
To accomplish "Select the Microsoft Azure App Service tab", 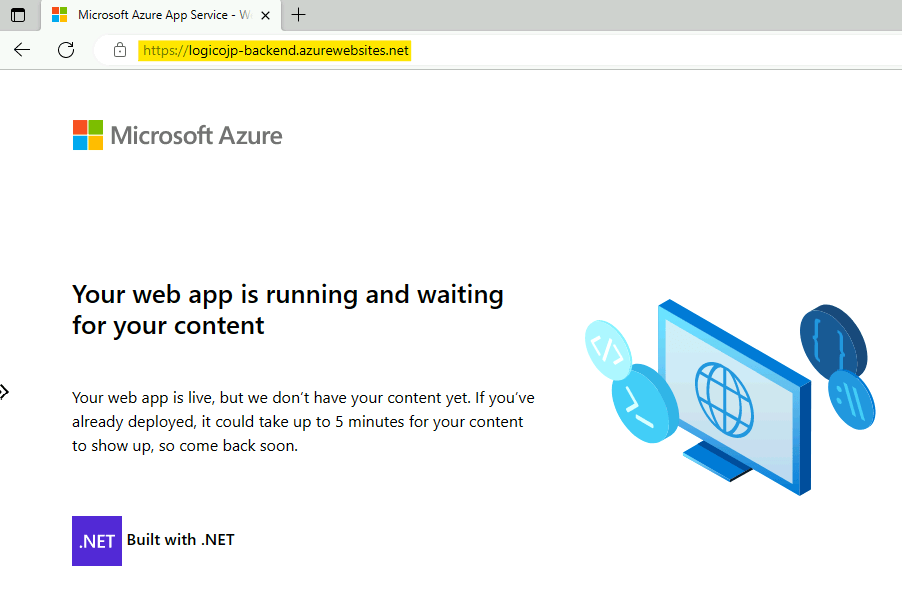I will coord(150,15).
